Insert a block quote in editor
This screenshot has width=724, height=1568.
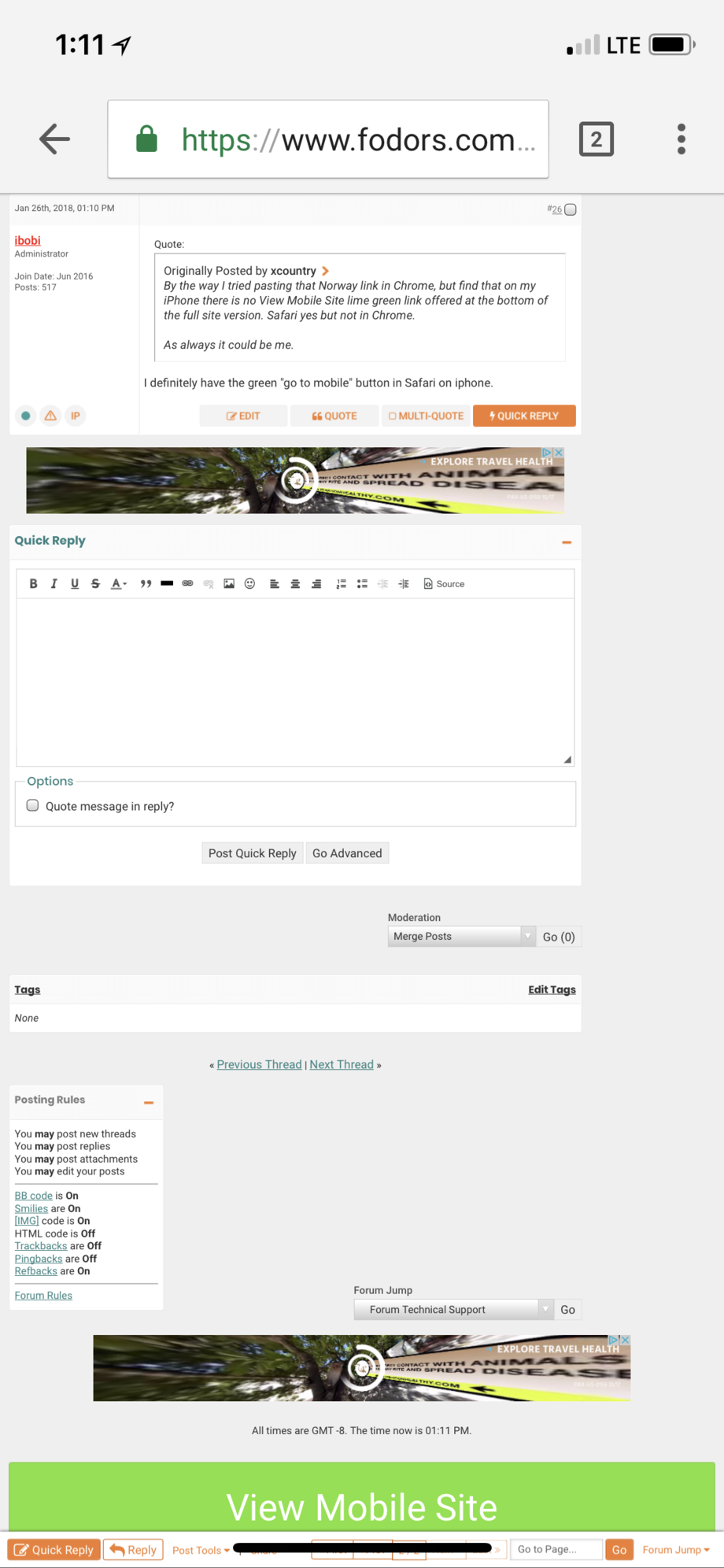(x=146, y=583)
